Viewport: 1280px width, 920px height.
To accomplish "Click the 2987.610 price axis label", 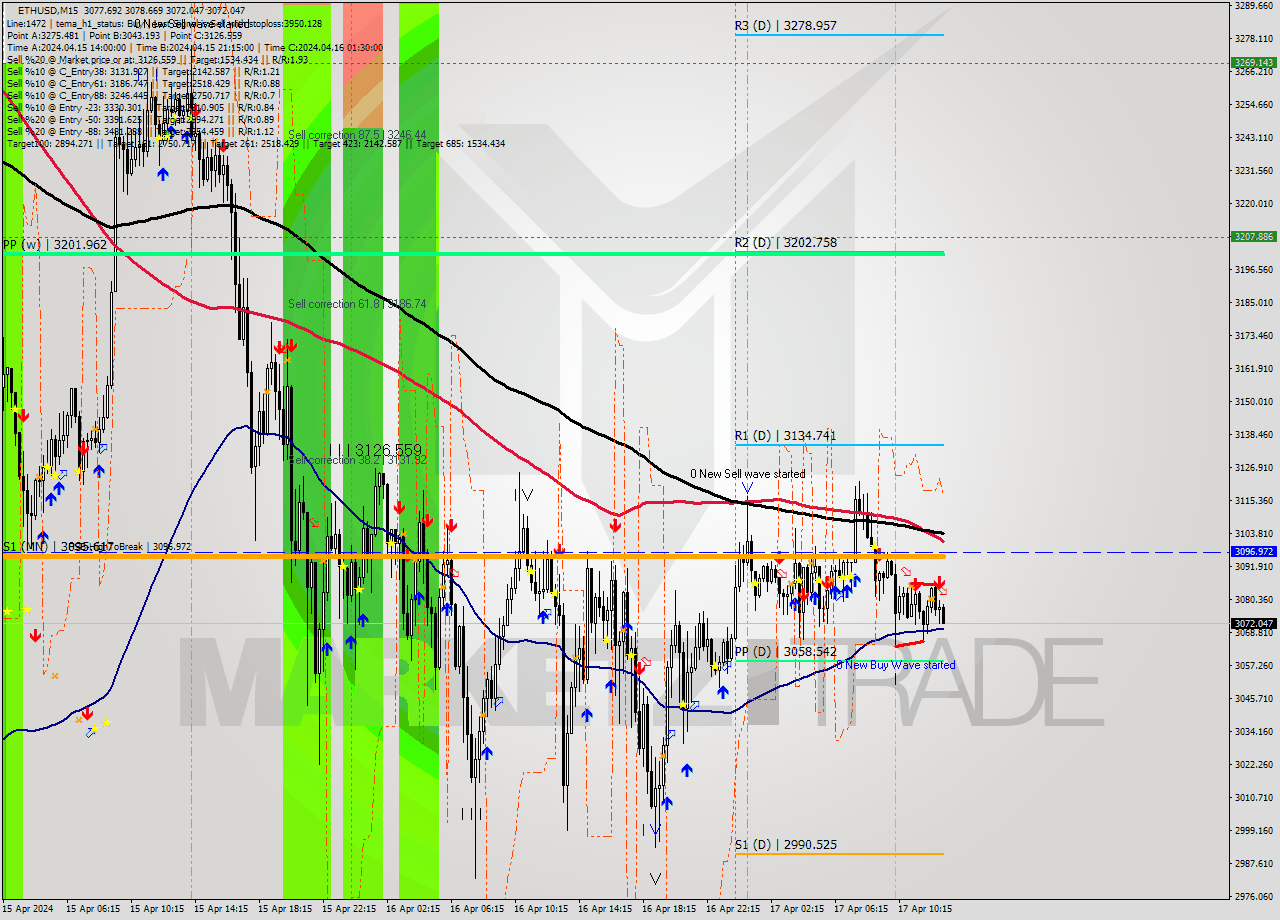I will pos(1253,863).
